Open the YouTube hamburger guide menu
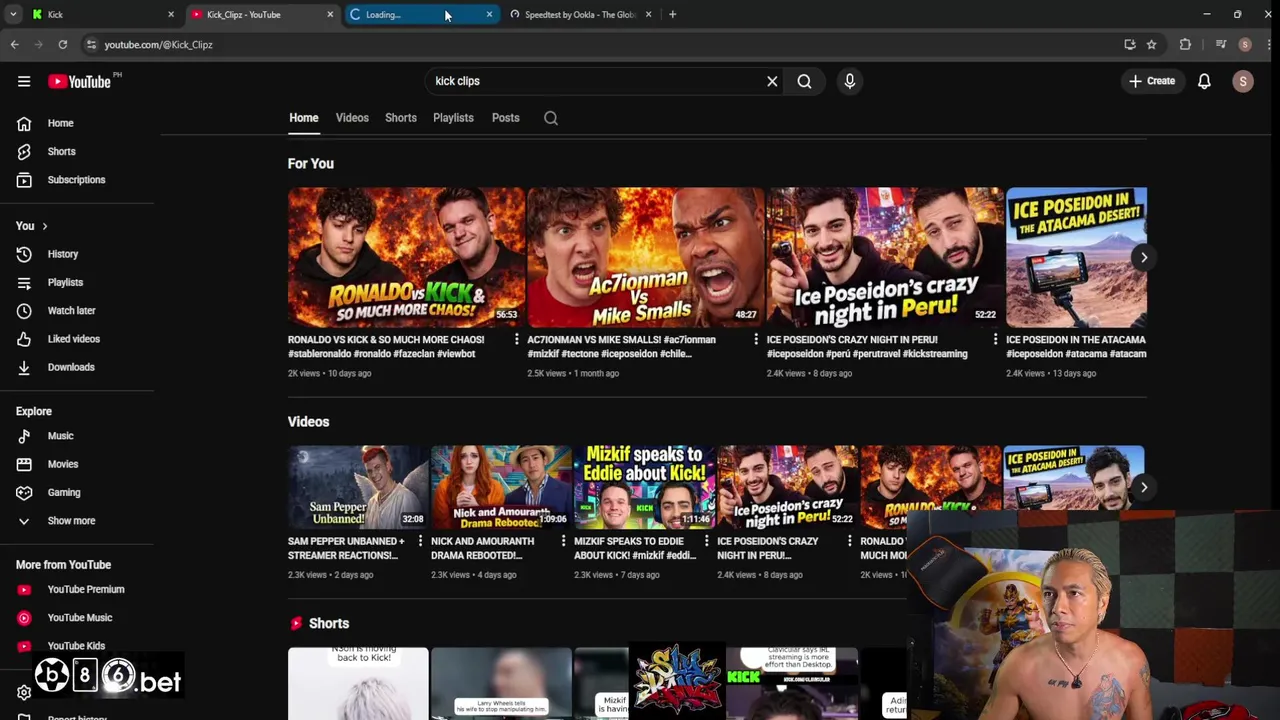This screenshot has height=720, width=1280. point(24,81)
